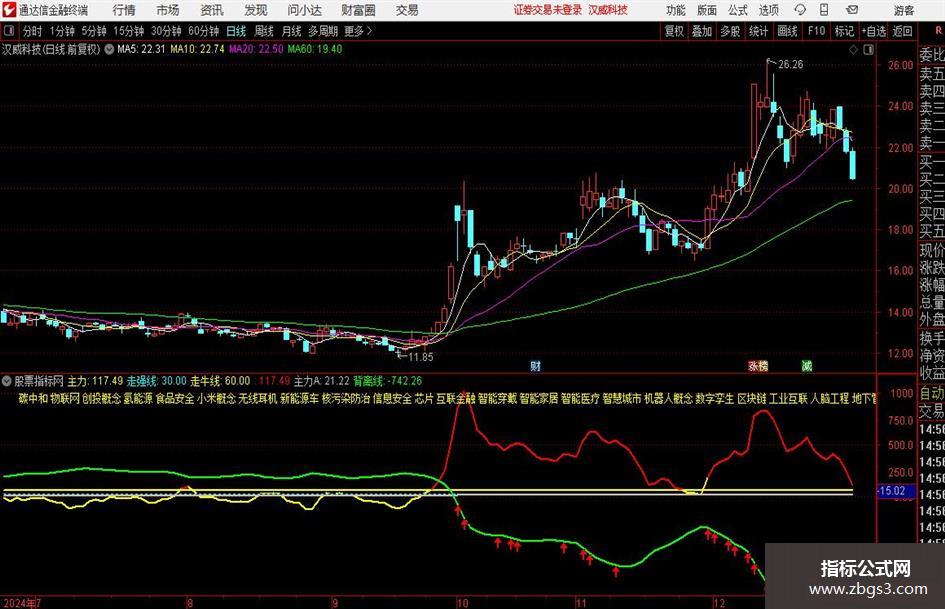The height and width of the screenshot is (609, 945).
Task: Open the 问小达 menu
Action: click(x=304, y=10)
